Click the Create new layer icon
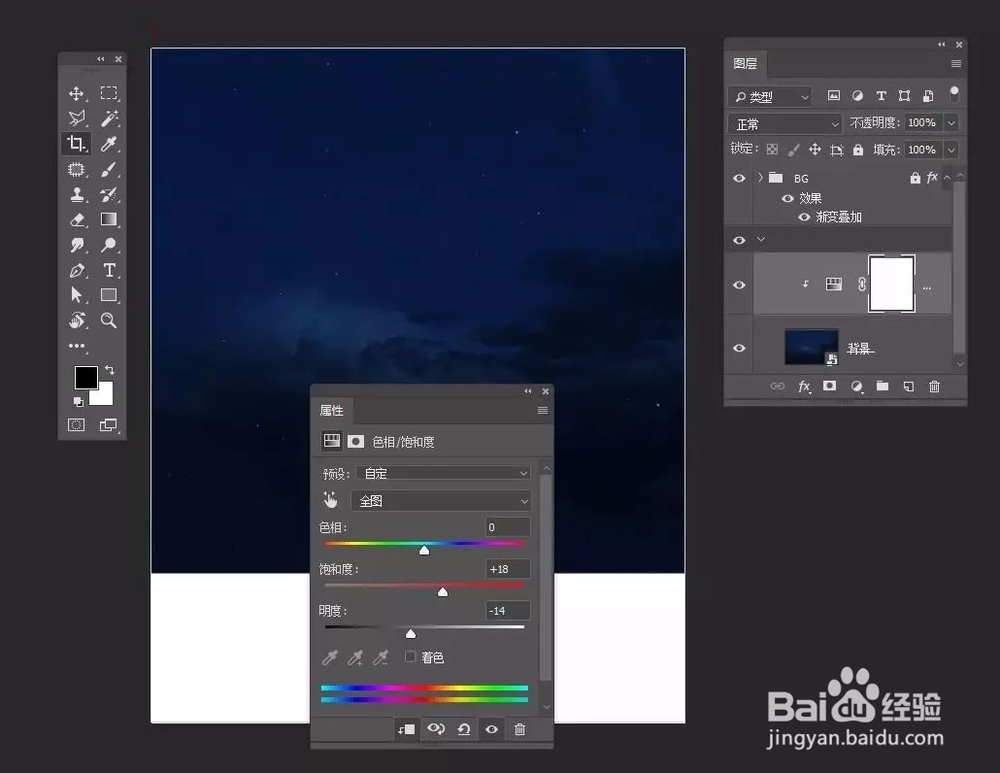 (x=907, y=386)
